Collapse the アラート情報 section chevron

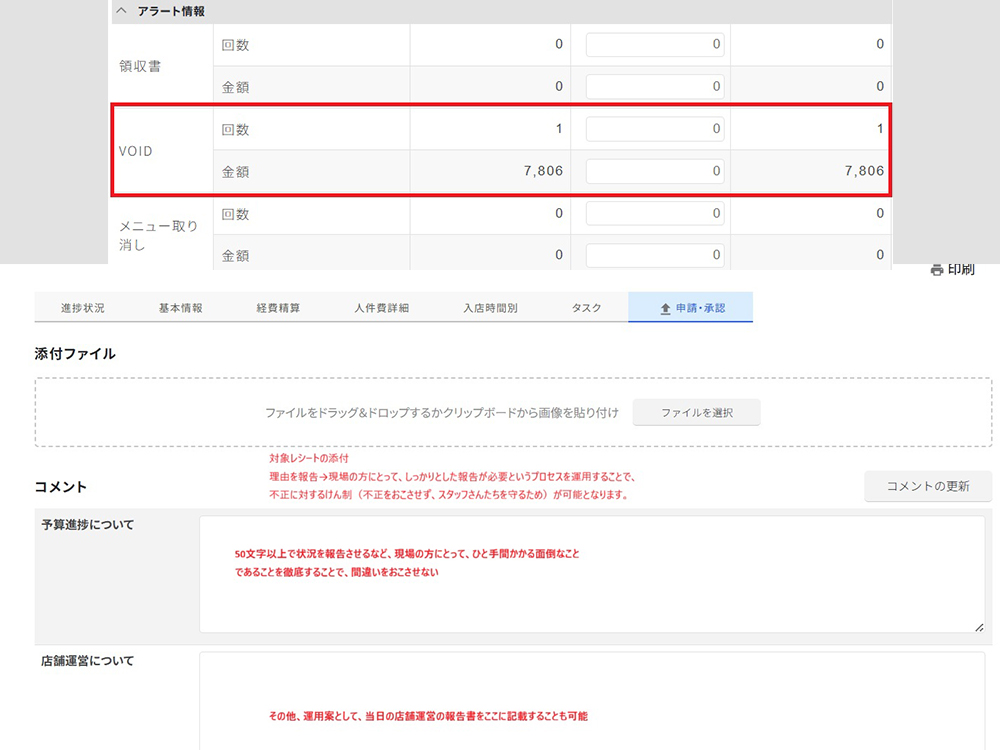point(122,11)
